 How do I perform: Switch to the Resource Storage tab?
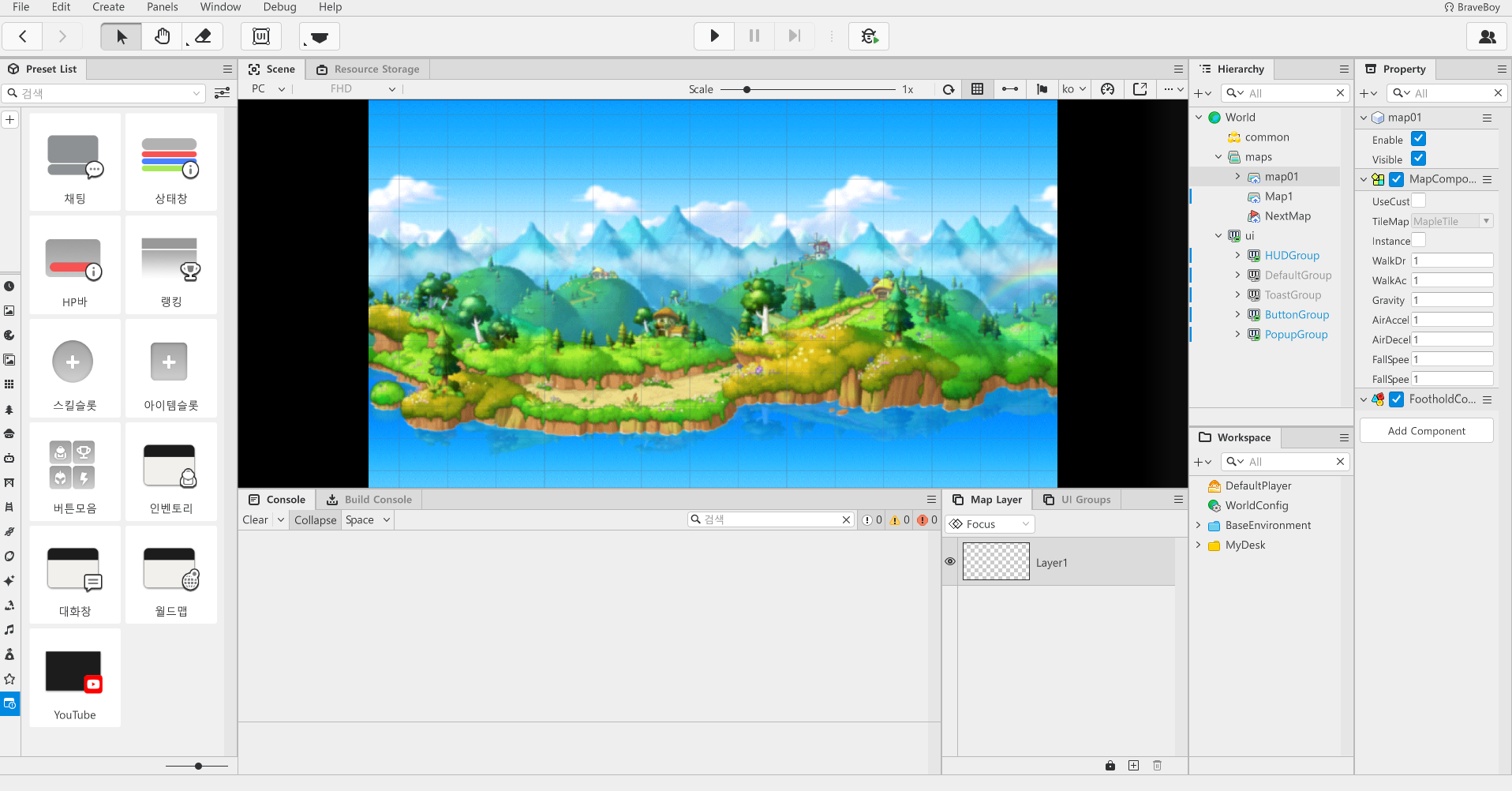368,69
